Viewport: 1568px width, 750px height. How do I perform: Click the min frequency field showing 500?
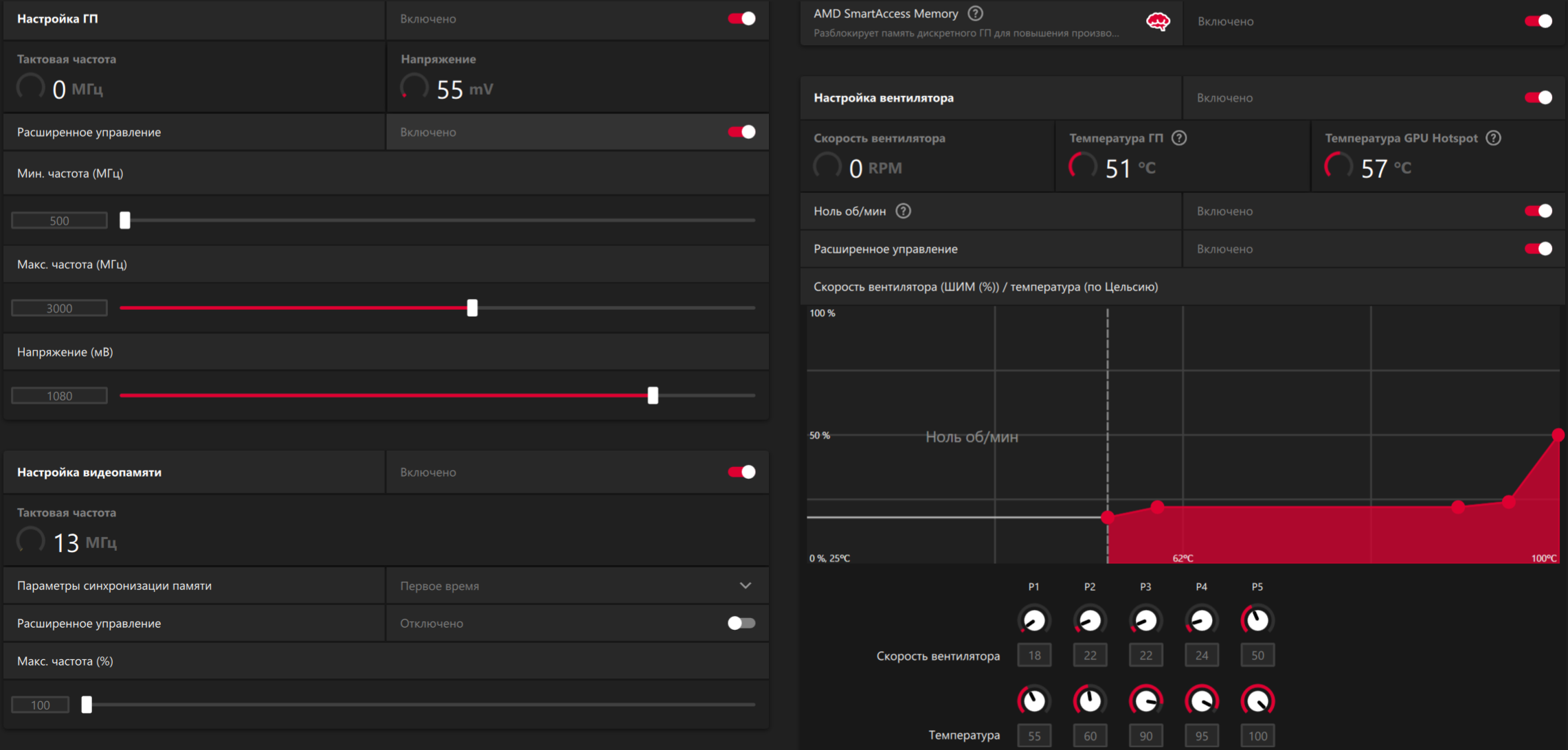coord(59,220)
